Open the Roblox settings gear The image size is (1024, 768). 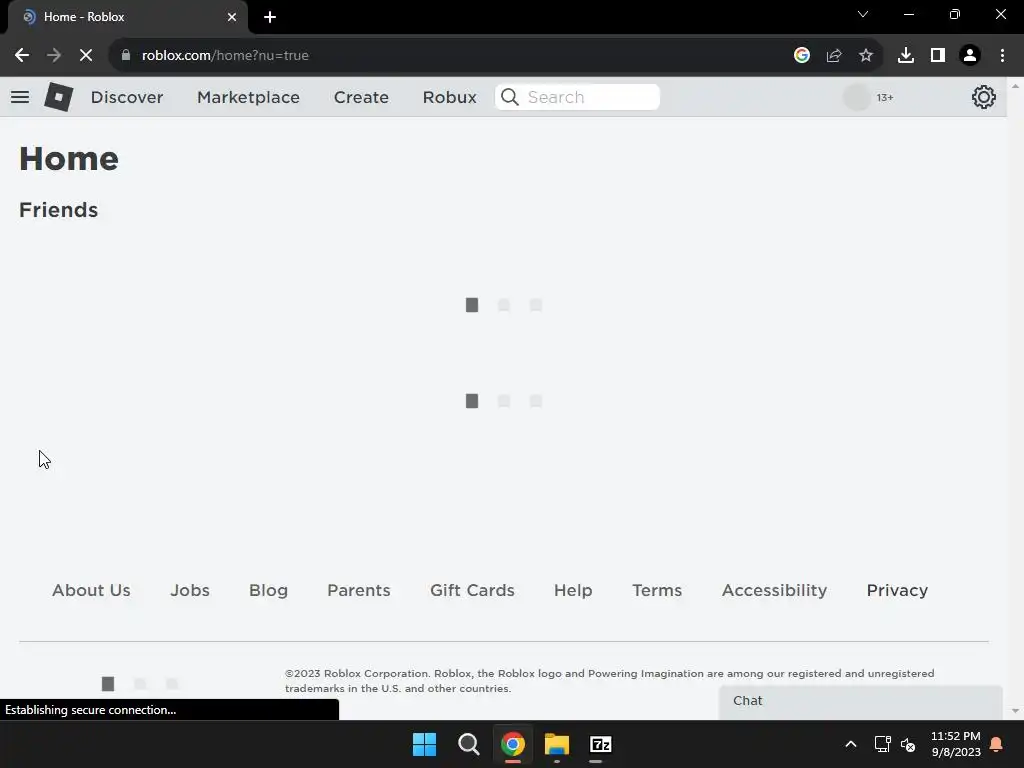(x=984, y=97)
